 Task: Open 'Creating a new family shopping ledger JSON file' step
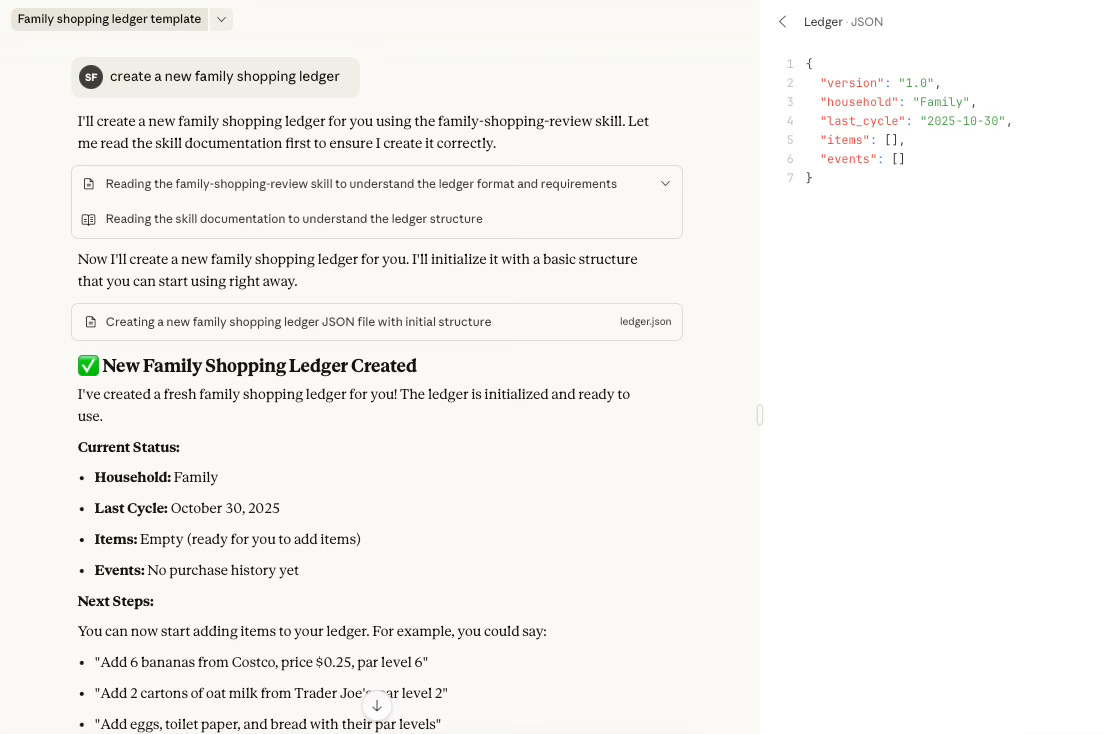(376, 322)
